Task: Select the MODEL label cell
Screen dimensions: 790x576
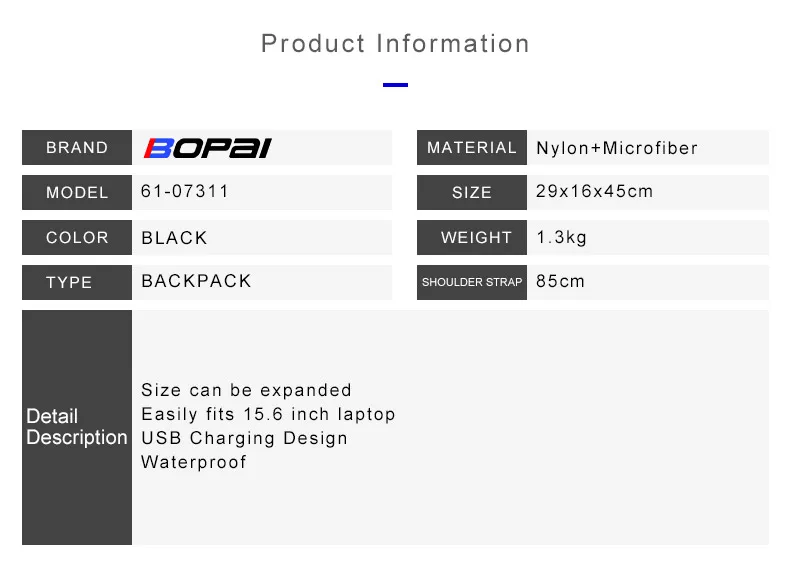Action: (x=77, y=193)
